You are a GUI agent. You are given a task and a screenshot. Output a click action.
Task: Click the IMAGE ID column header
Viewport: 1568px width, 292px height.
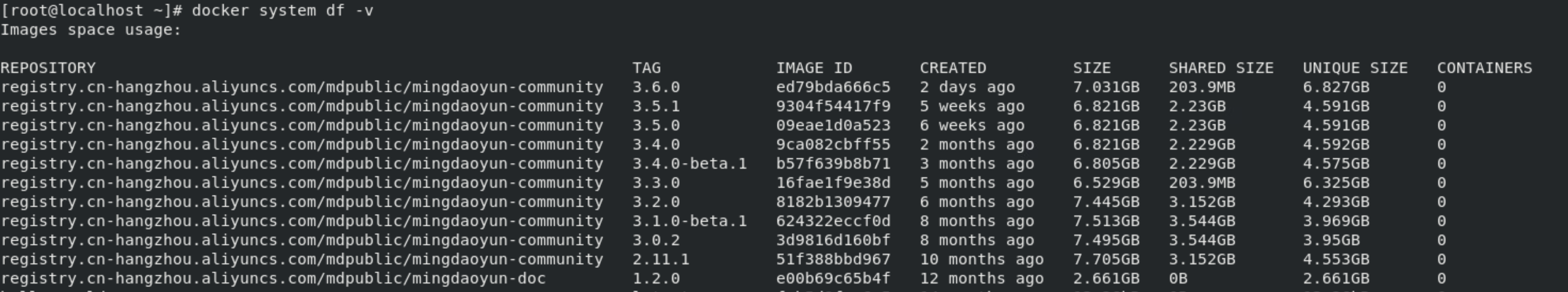814,68
